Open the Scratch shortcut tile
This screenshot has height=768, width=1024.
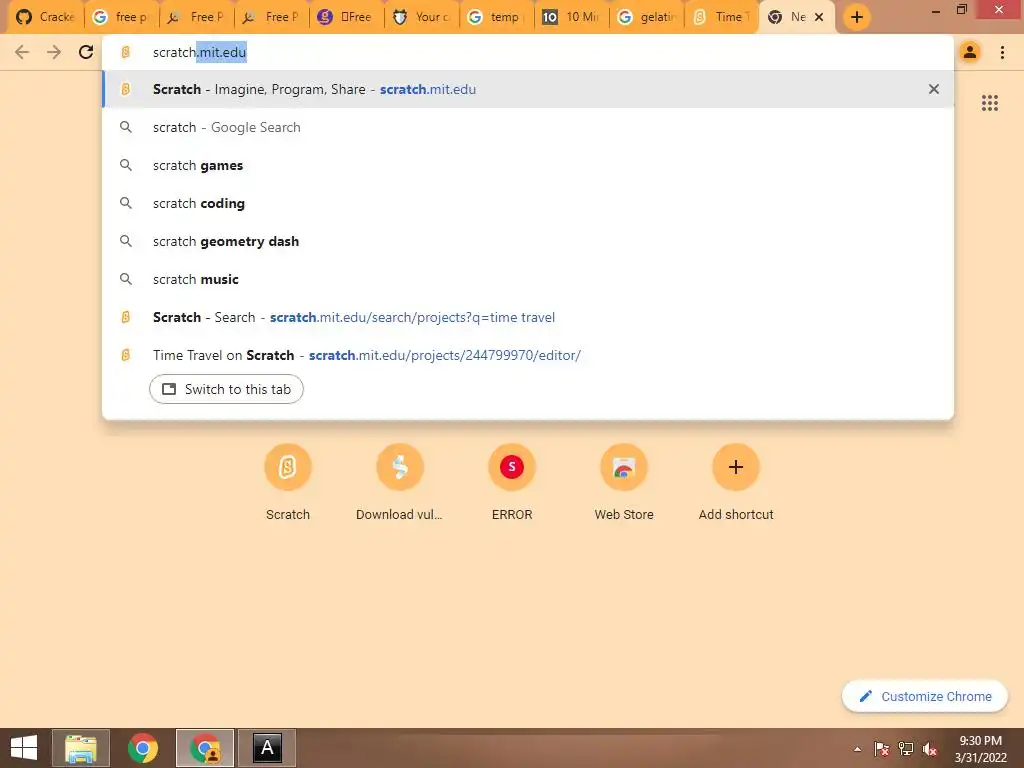(x=287, y=483)
